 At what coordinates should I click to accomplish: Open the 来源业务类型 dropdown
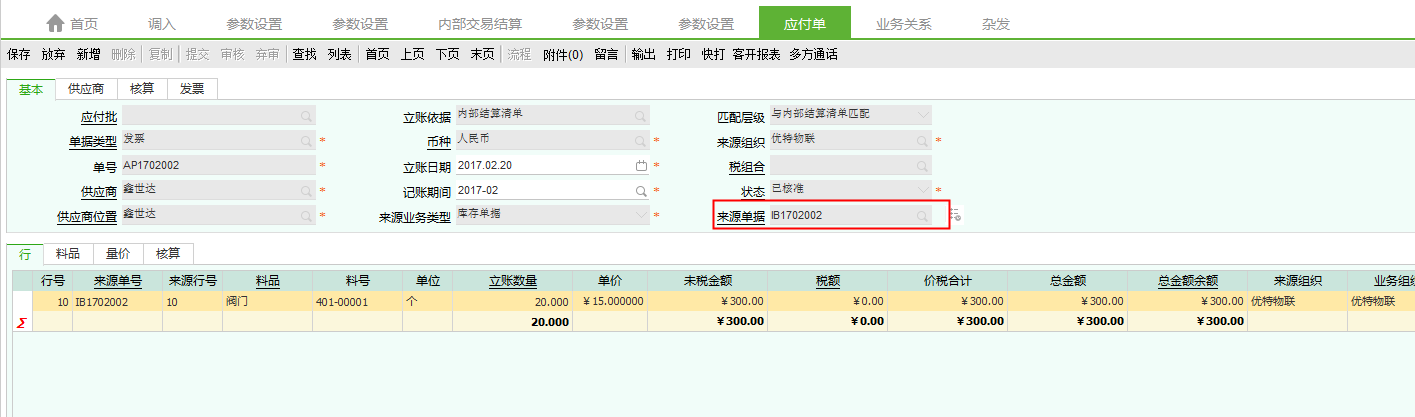pos(641,215)
